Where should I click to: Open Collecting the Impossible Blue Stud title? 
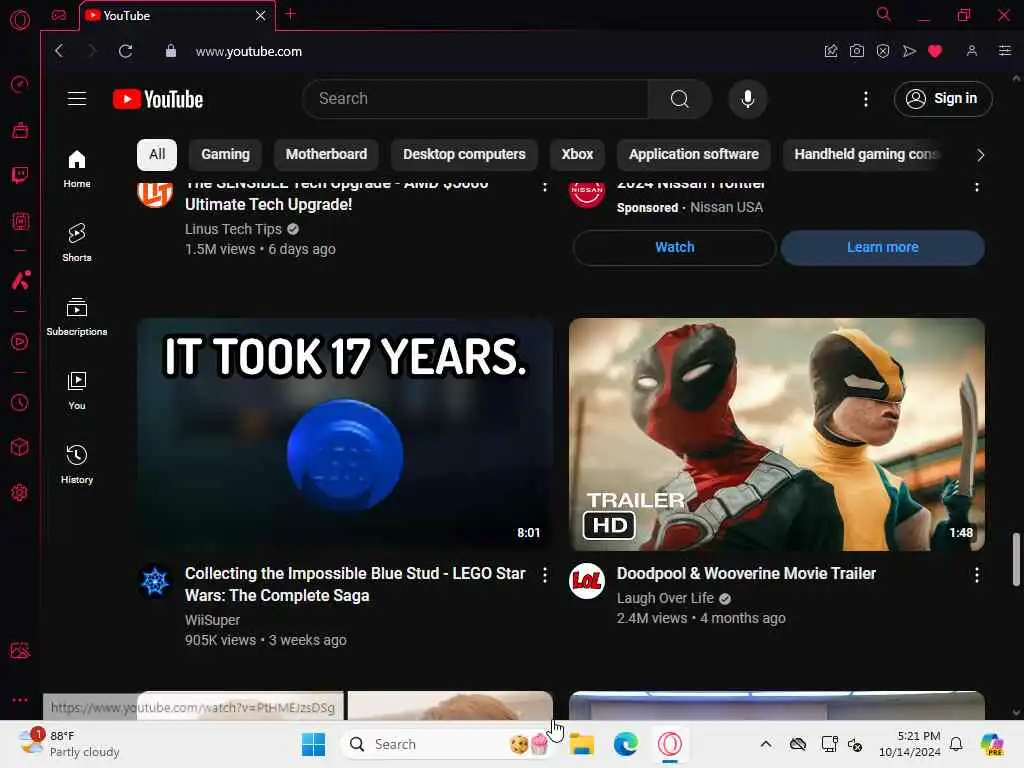pyautogui.click(x=355, y=584)
